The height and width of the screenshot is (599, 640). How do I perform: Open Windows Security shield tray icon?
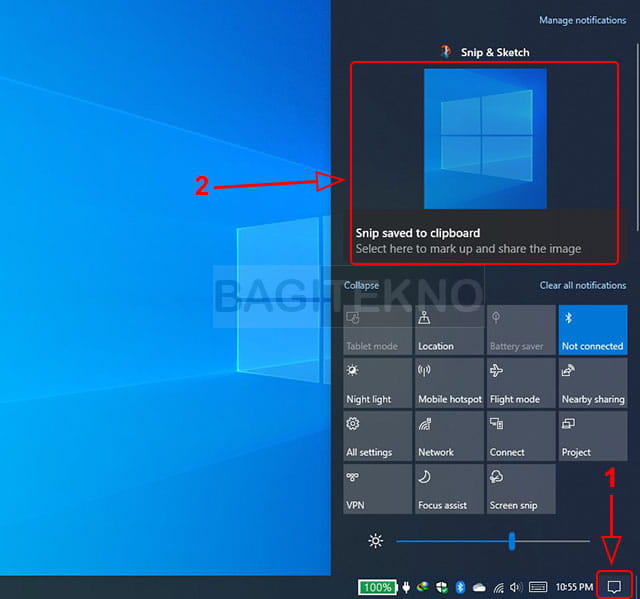click(x=442, y=587)
